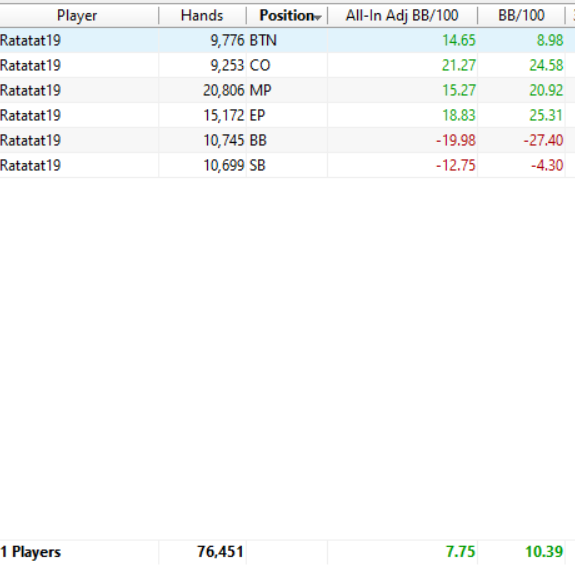Click the 10.39 total BB/100 value
Viewport: 575px width, 565px height.
pyautogui.click(x=544, y=551)
